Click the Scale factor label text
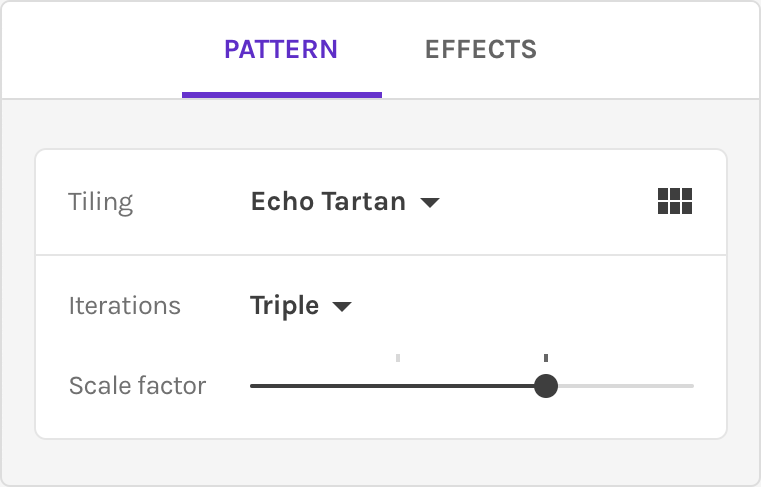Image resolution: width=761 pixels, height=487 pixels. (137, 385)
